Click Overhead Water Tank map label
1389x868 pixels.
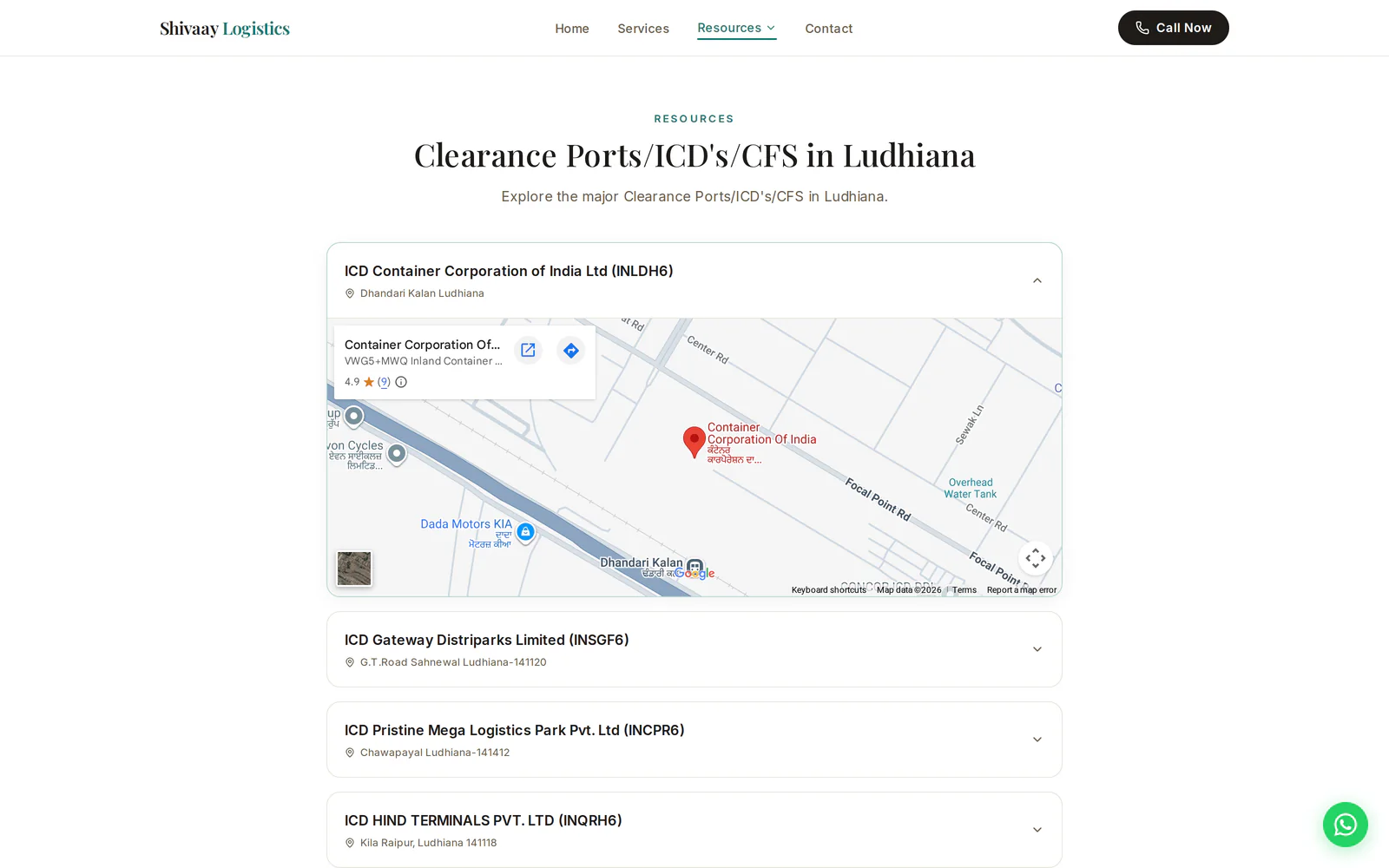971,489
